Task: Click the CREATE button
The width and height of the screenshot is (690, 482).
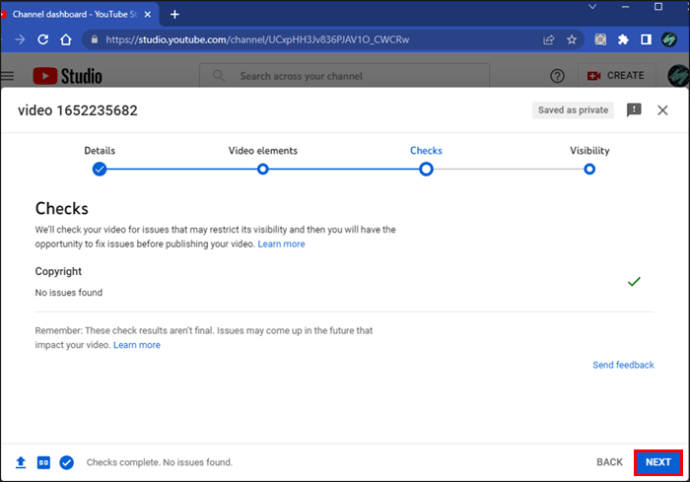Action: tap(616, 76)
